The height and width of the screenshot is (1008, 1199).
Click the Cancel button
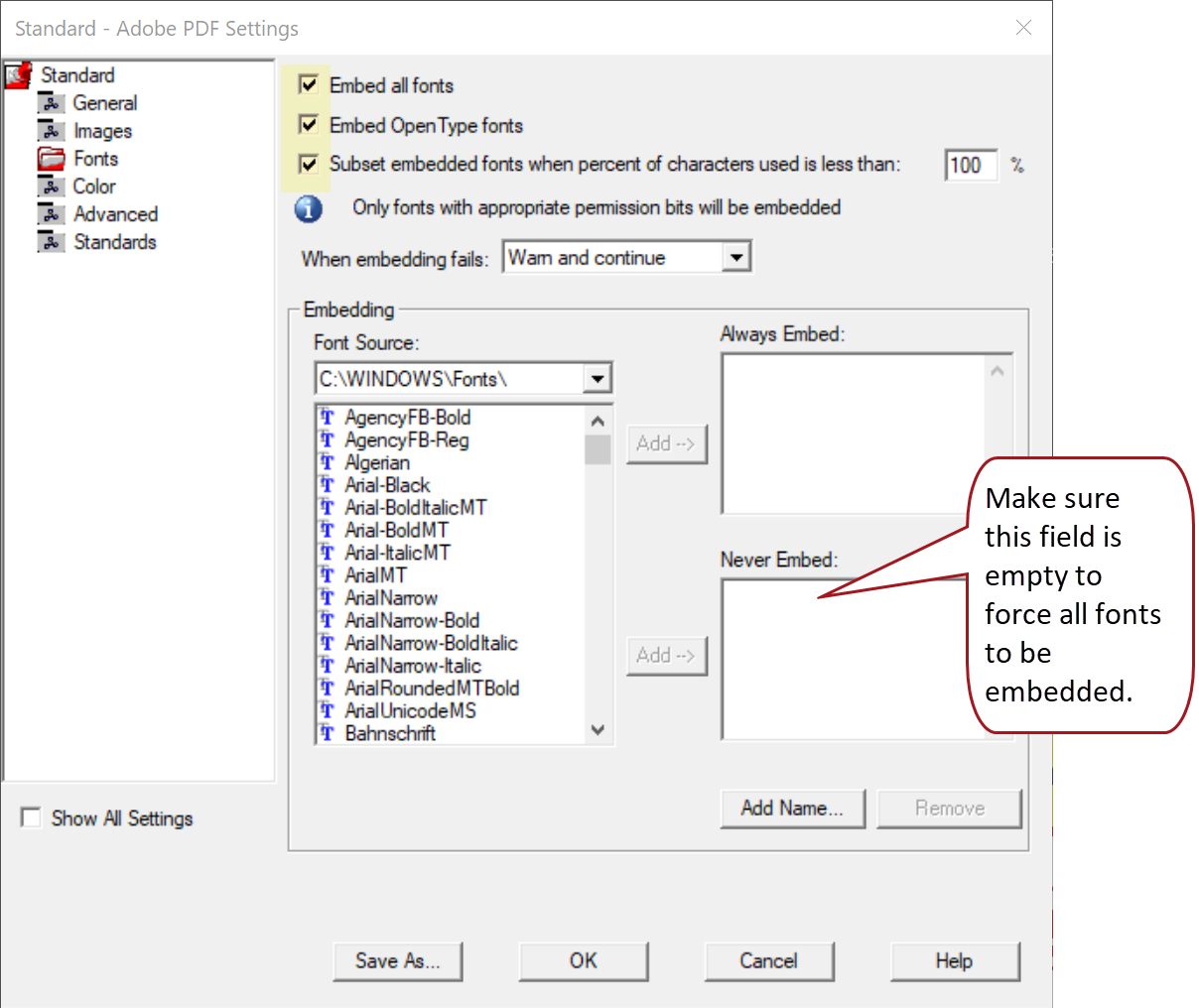coord(769,961)
